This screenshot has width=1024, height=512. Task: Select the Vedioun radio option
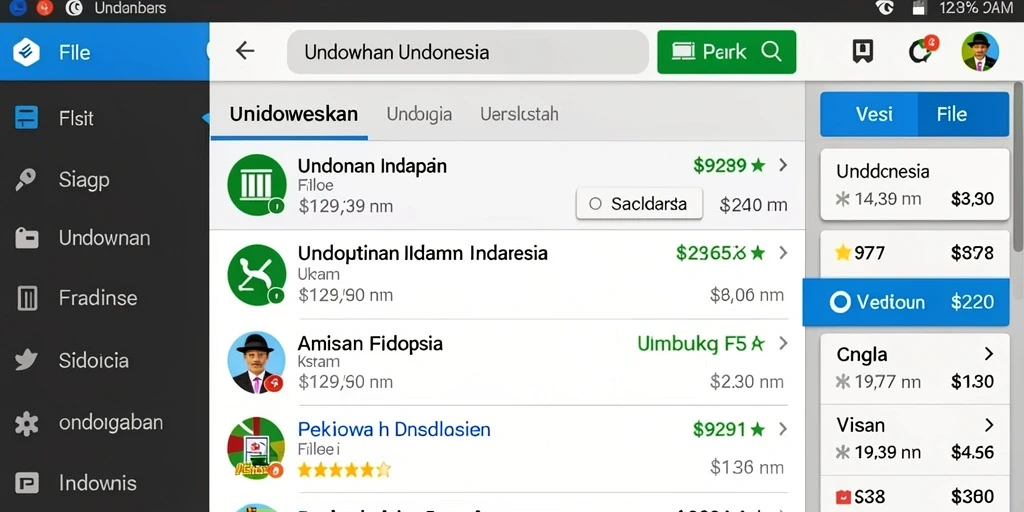[840, 302]
